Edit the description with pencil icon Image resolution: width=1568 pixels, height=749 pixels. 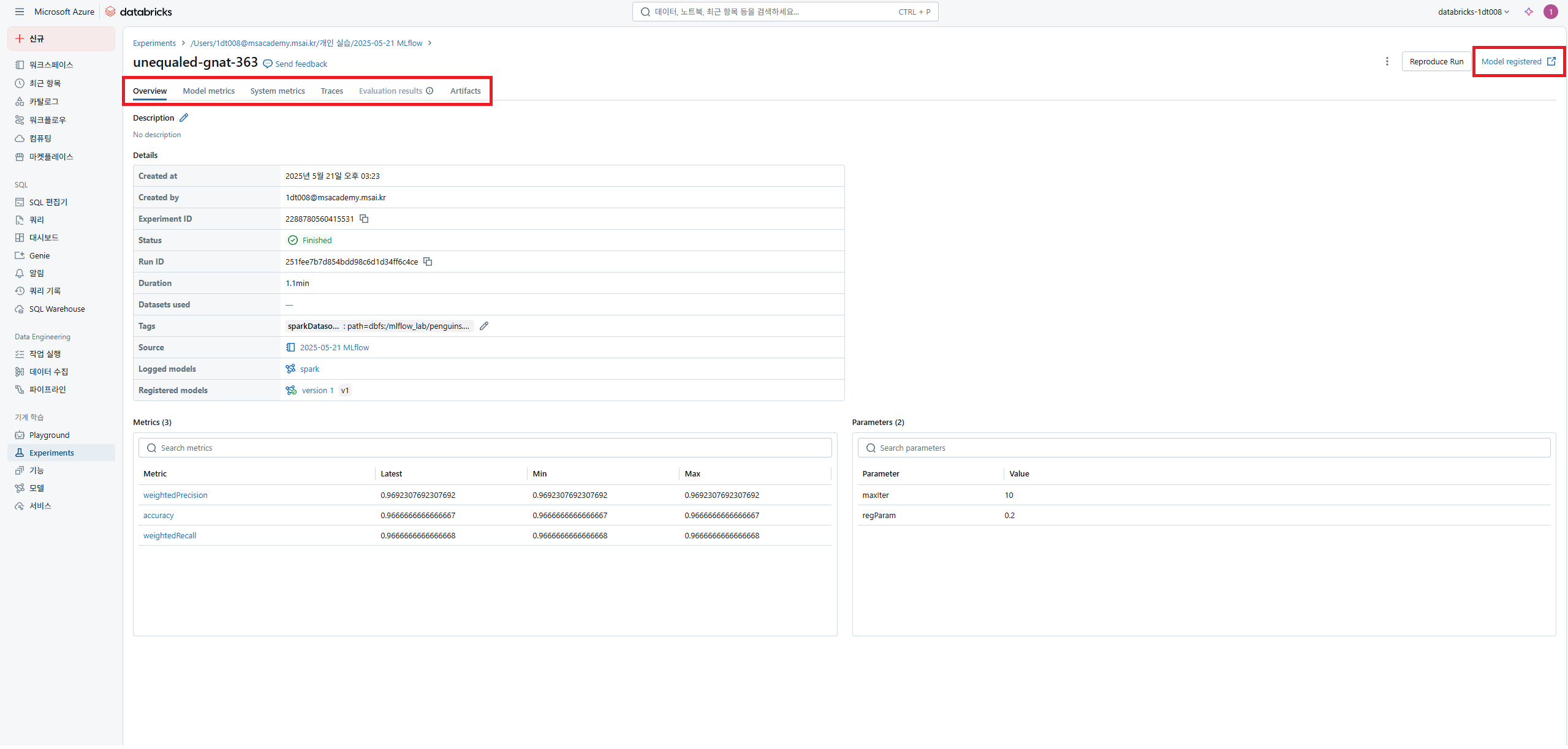(184, 118)
